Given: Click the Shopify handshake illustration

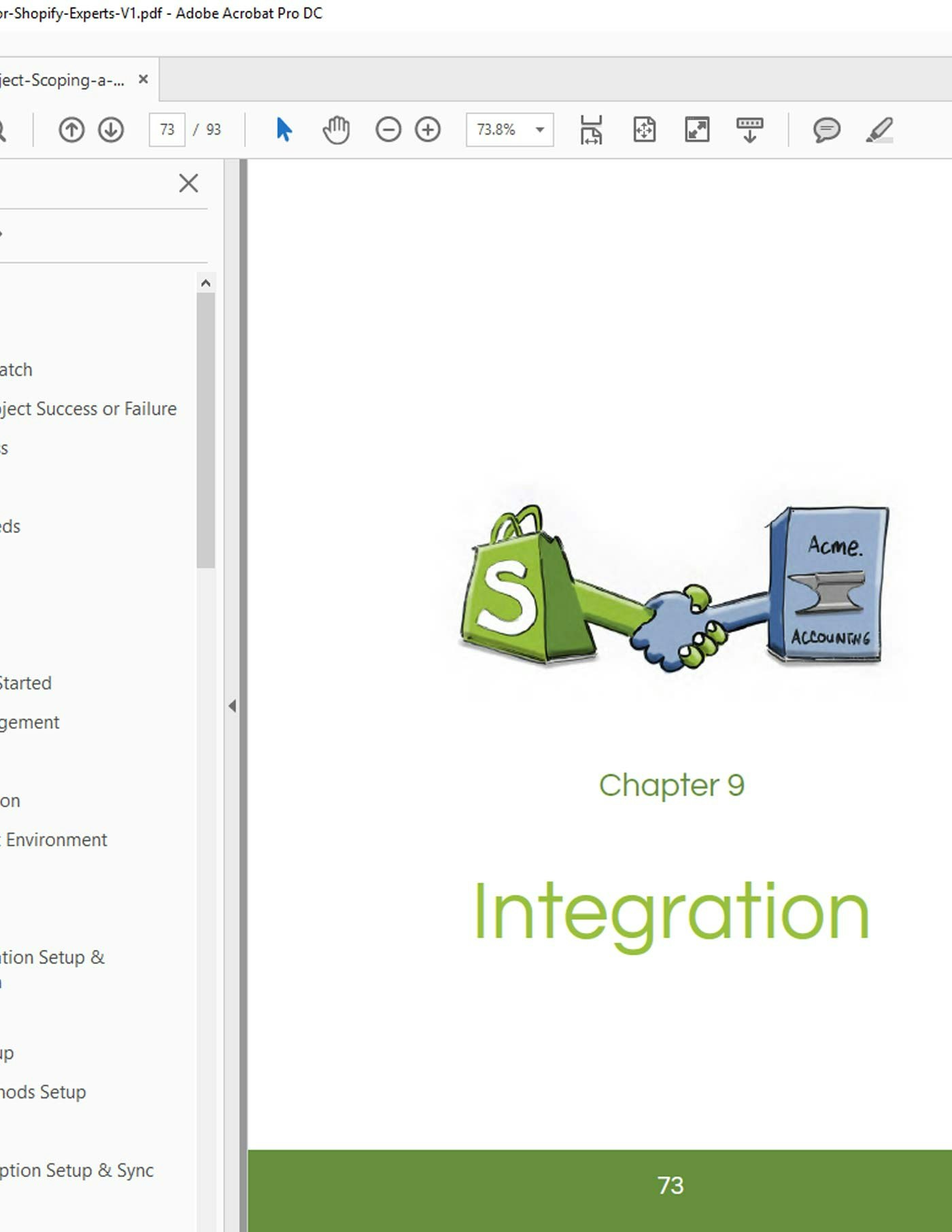Looking at the screenshot, I should (x=675, y=588).
